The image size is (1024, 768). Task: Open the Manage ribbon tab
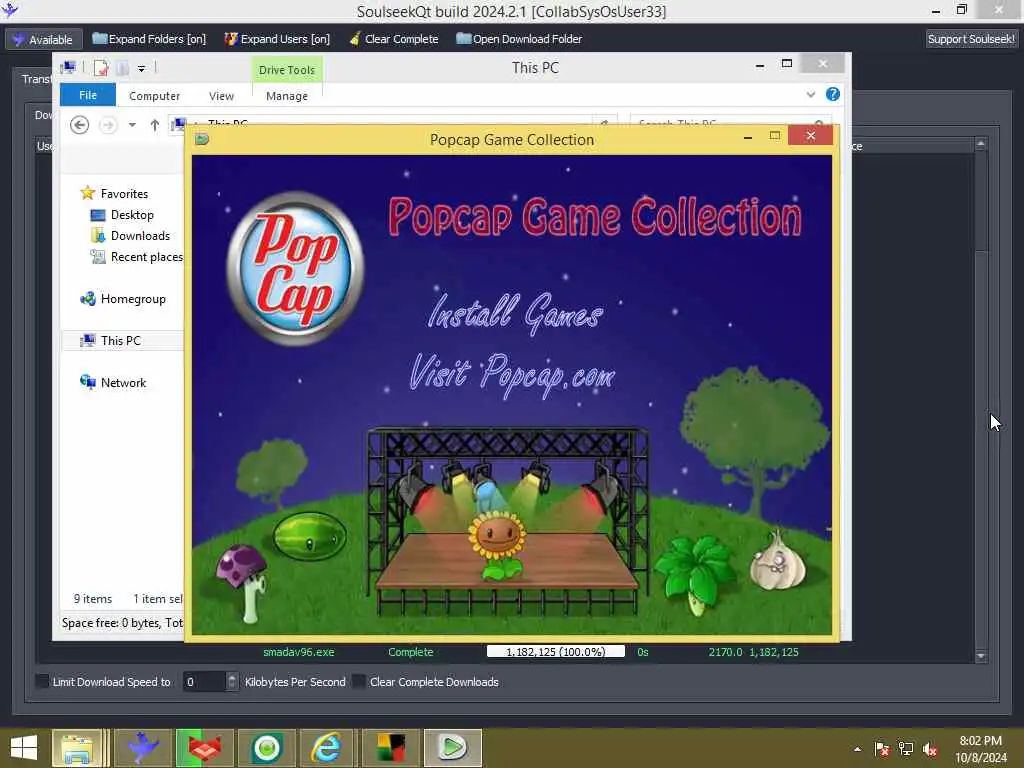coord(287,96)
